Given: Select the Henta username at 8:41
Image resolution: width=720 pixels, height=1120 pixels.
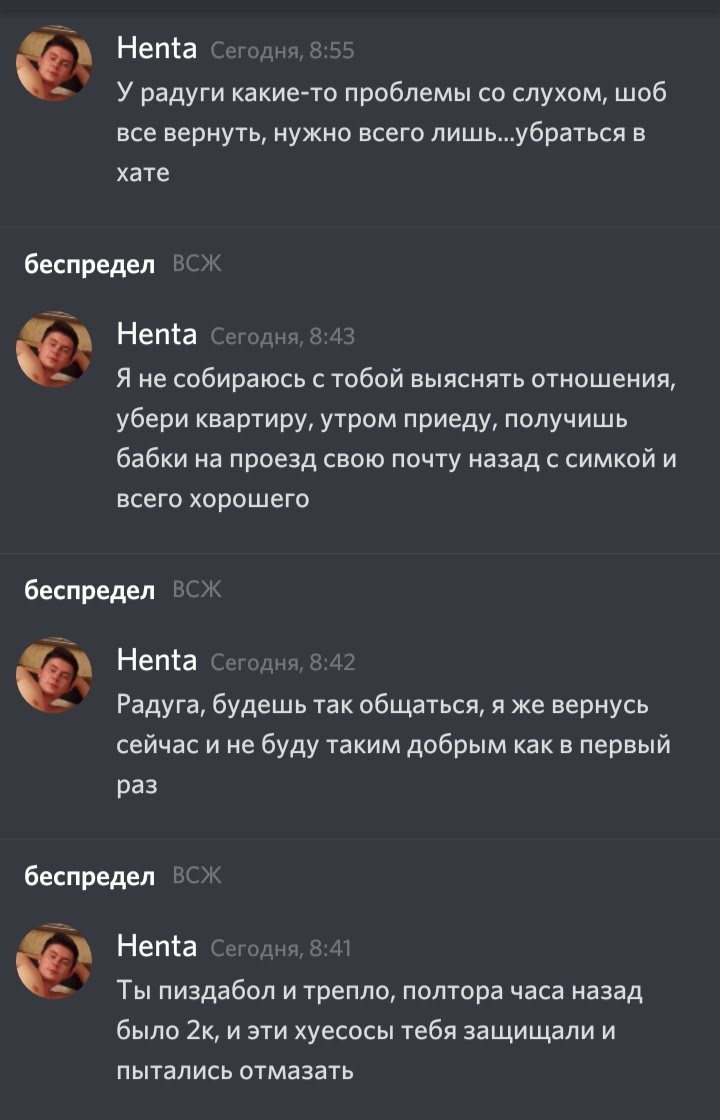Looking at the screenshot, I should coord(157,946).
